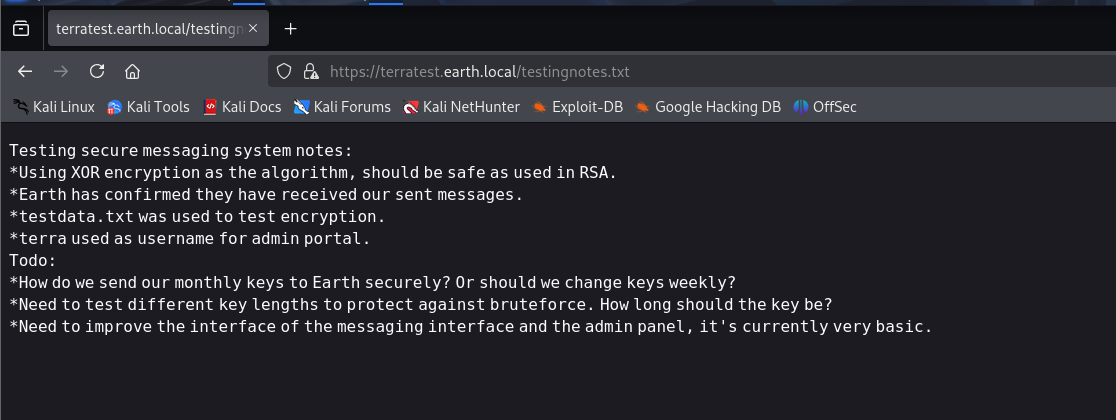Open the Kali Forums bookmark
Screen dimensions: 1116x420
[x=342, y=107]
